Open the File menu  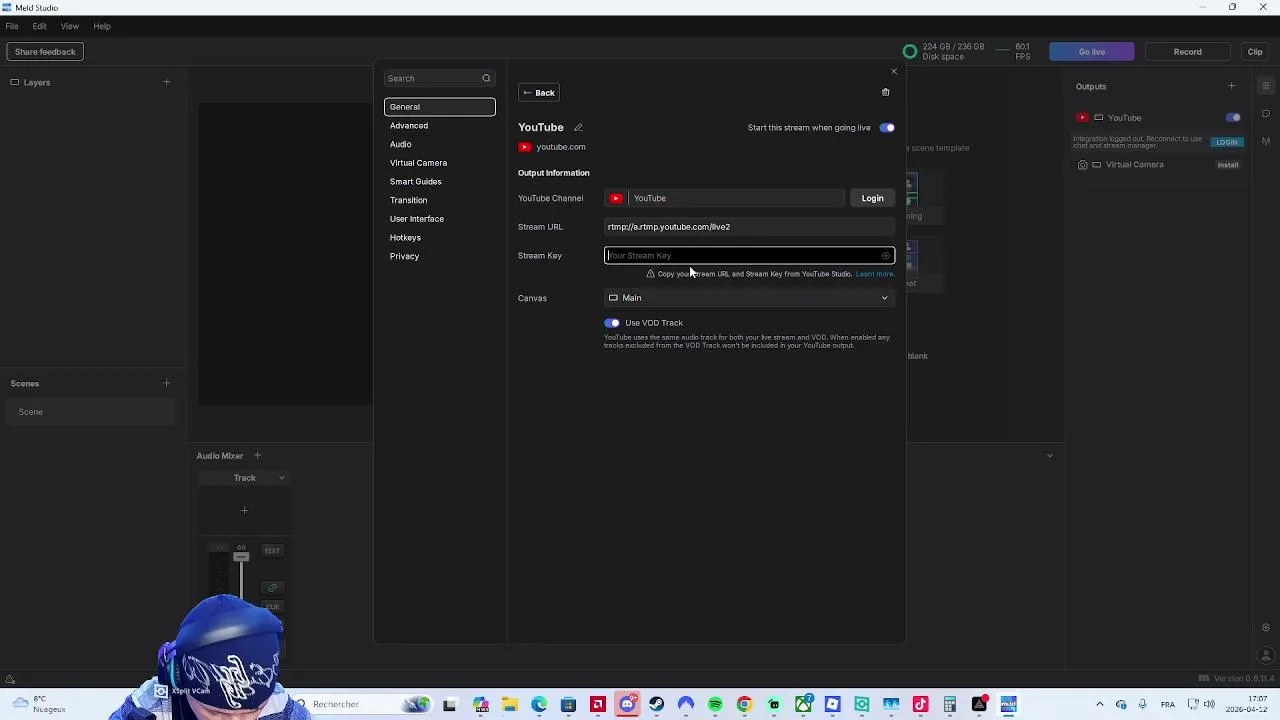coord(12,26)
